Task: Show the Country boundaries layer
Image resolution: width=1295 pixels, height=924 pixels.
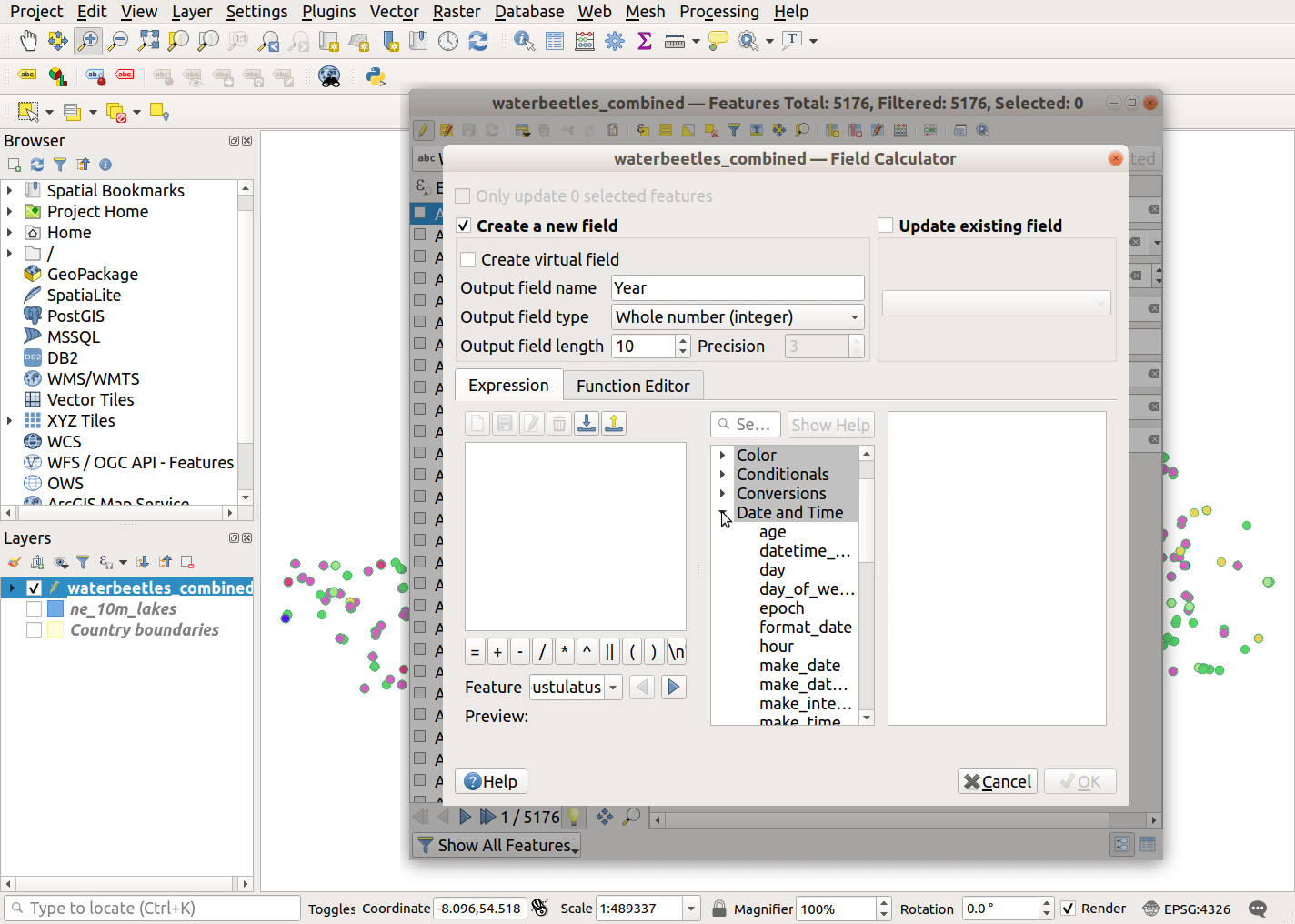Action: [x=34, y=629]
